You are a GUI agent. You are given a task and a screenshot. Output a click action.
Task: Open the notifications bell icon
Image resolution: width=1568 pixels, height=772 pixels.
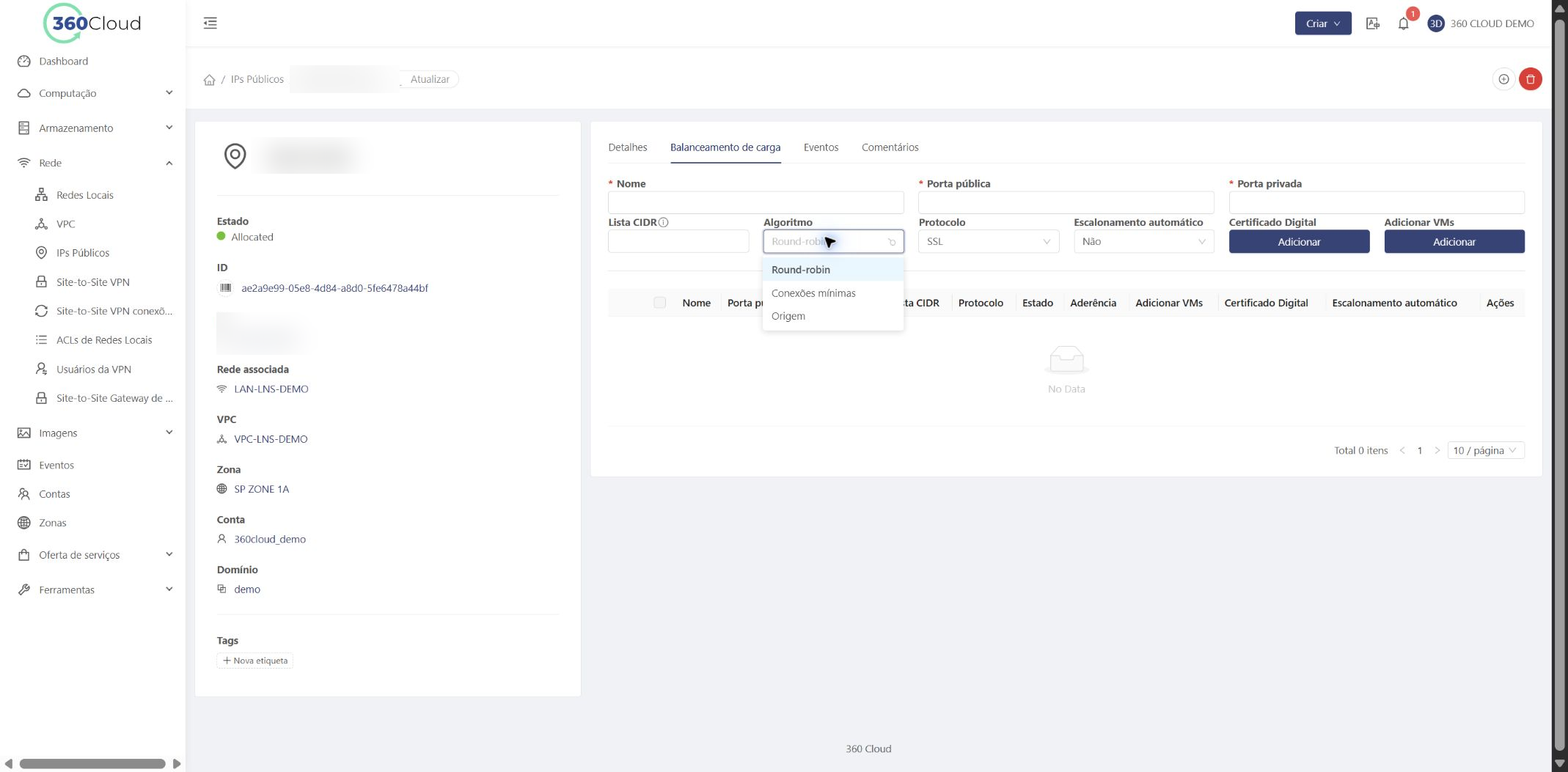pyautogui.click(x=1403, y=23)
